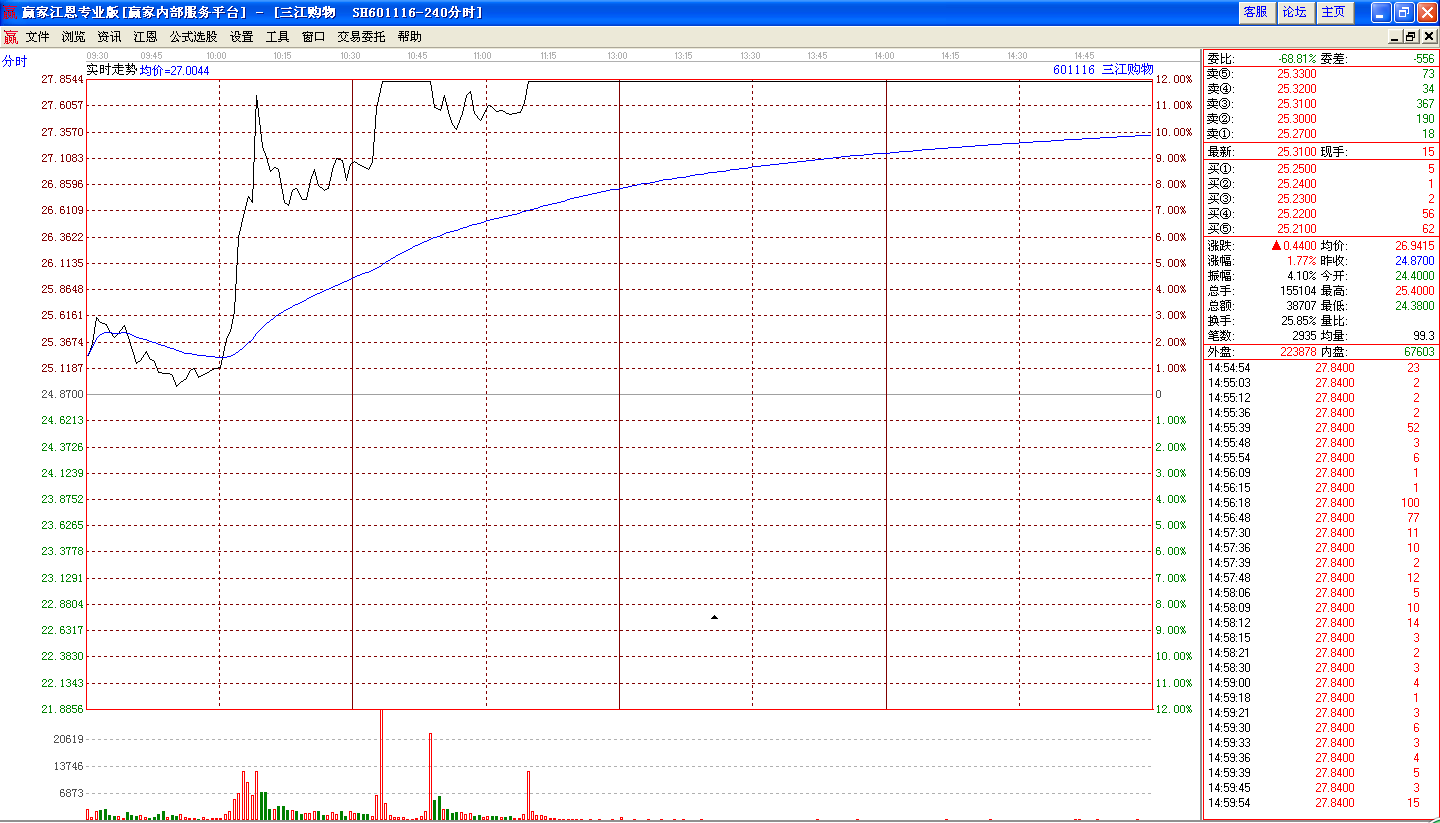The width and height of the screenshot is (1440, 823).
Task: Close the inner chart window from menu bar
Action: tap(1429, 37)
